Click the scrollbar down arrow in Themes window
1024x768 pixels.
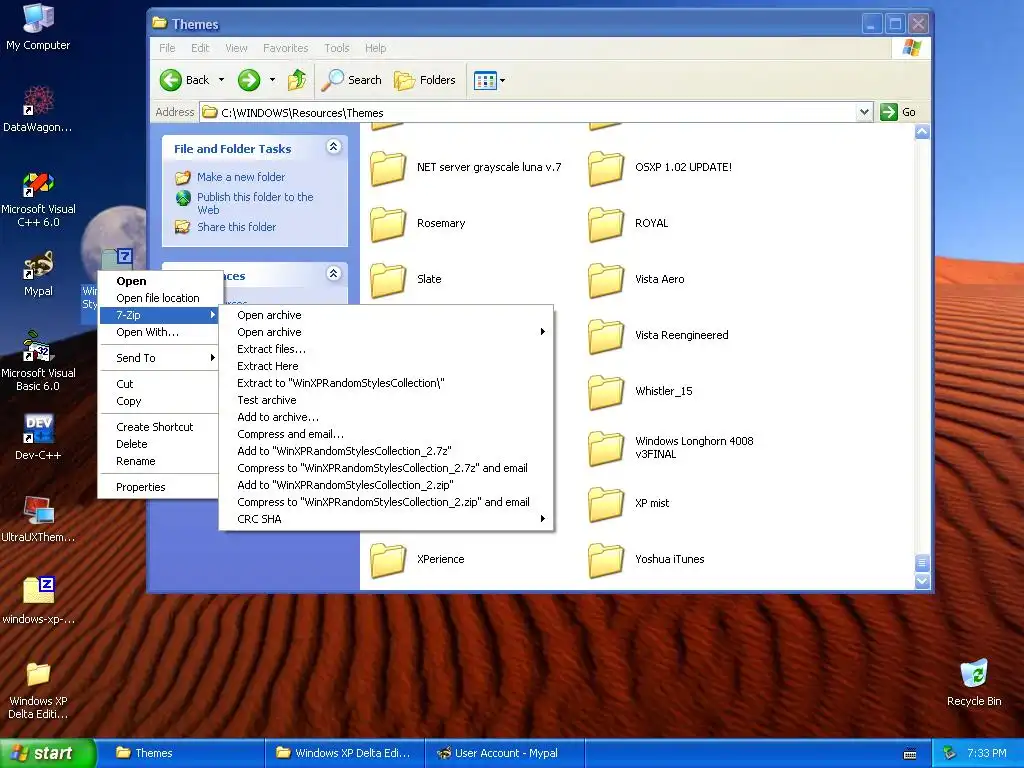922,581
